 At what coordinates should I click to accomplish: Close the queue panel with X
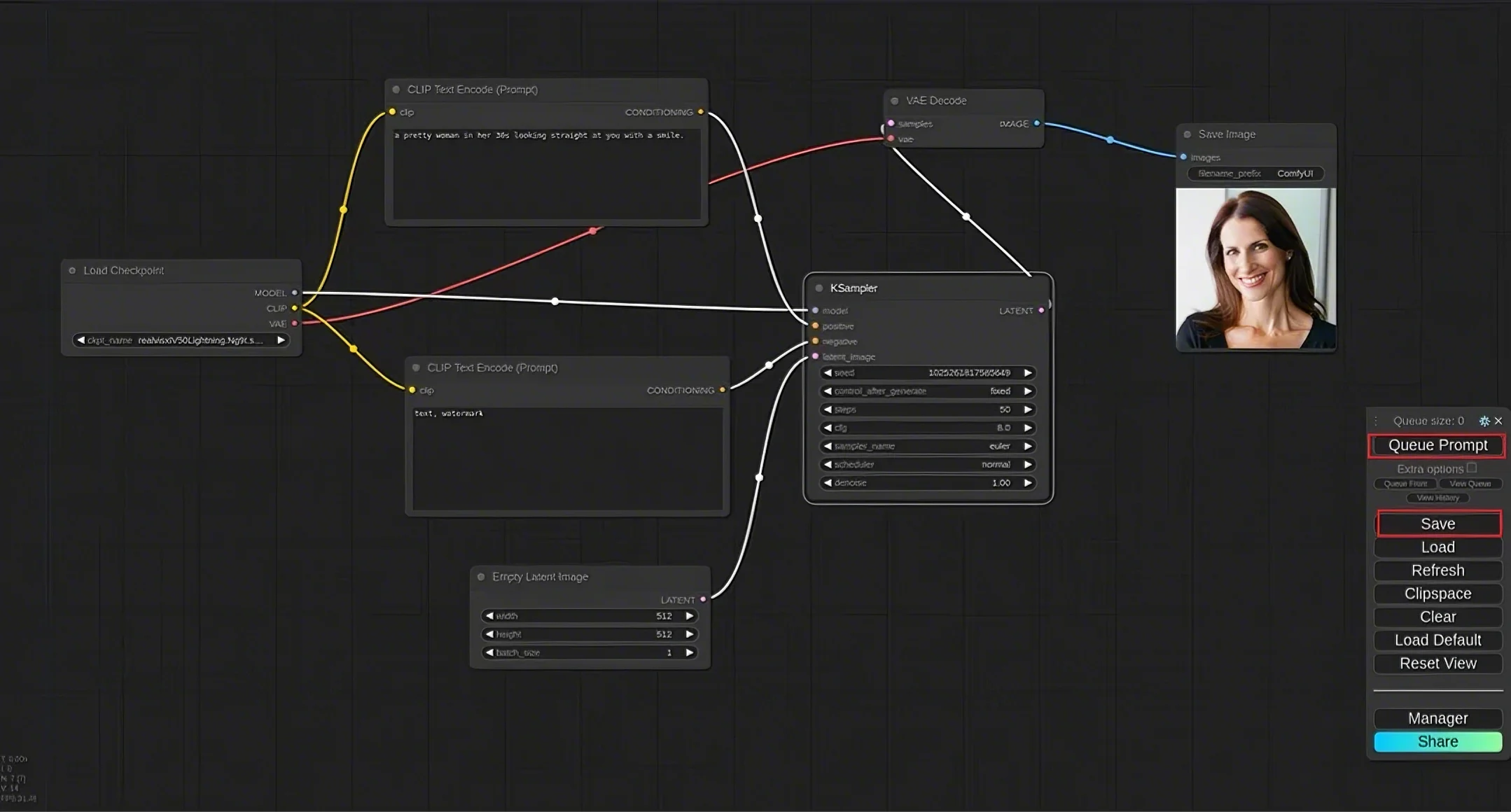click(1498, 421)
